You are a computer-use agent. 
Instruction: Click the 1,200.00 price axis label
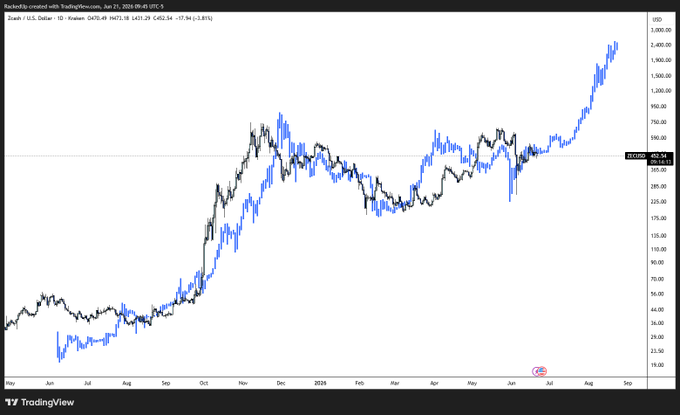661,91
